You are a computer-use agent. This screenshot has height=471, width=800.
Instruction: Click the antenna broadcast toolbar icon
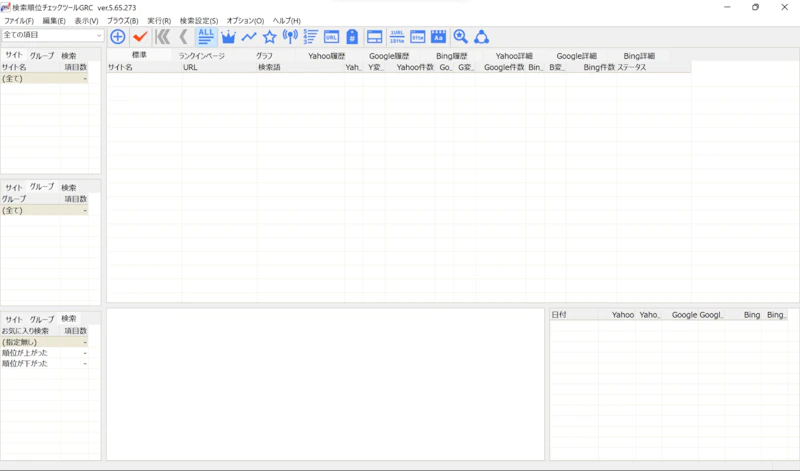[x=290, y=37]
